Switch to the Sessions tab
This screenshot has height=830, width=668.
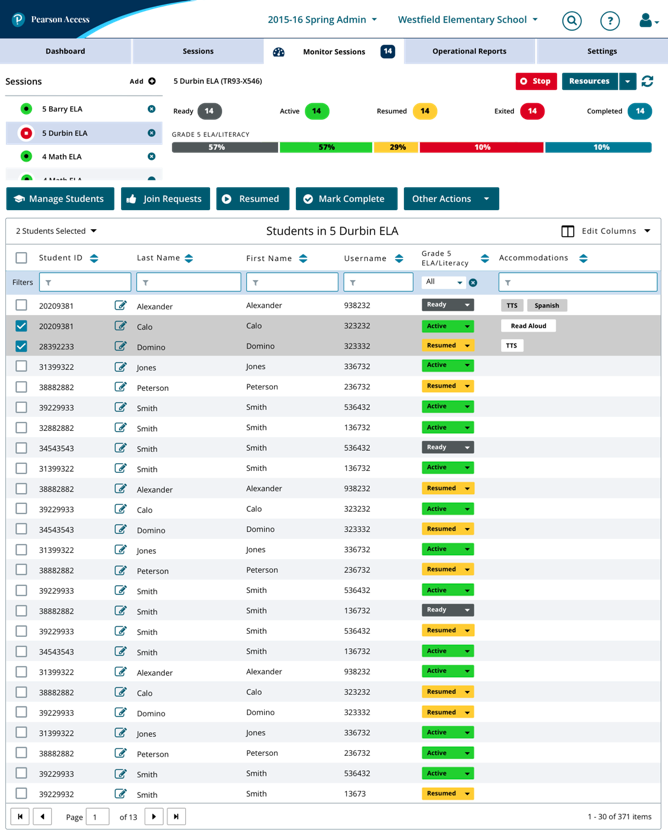198,51
